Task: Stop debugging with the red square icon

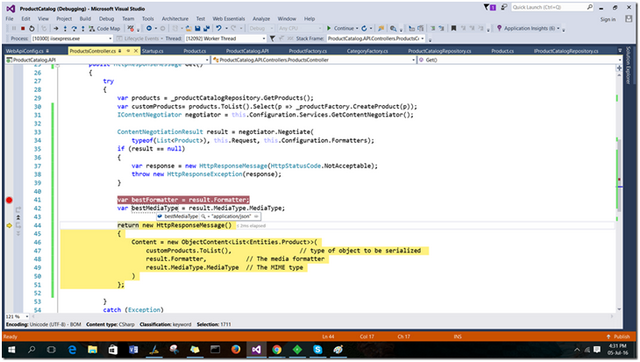Action: click(22, 29)
